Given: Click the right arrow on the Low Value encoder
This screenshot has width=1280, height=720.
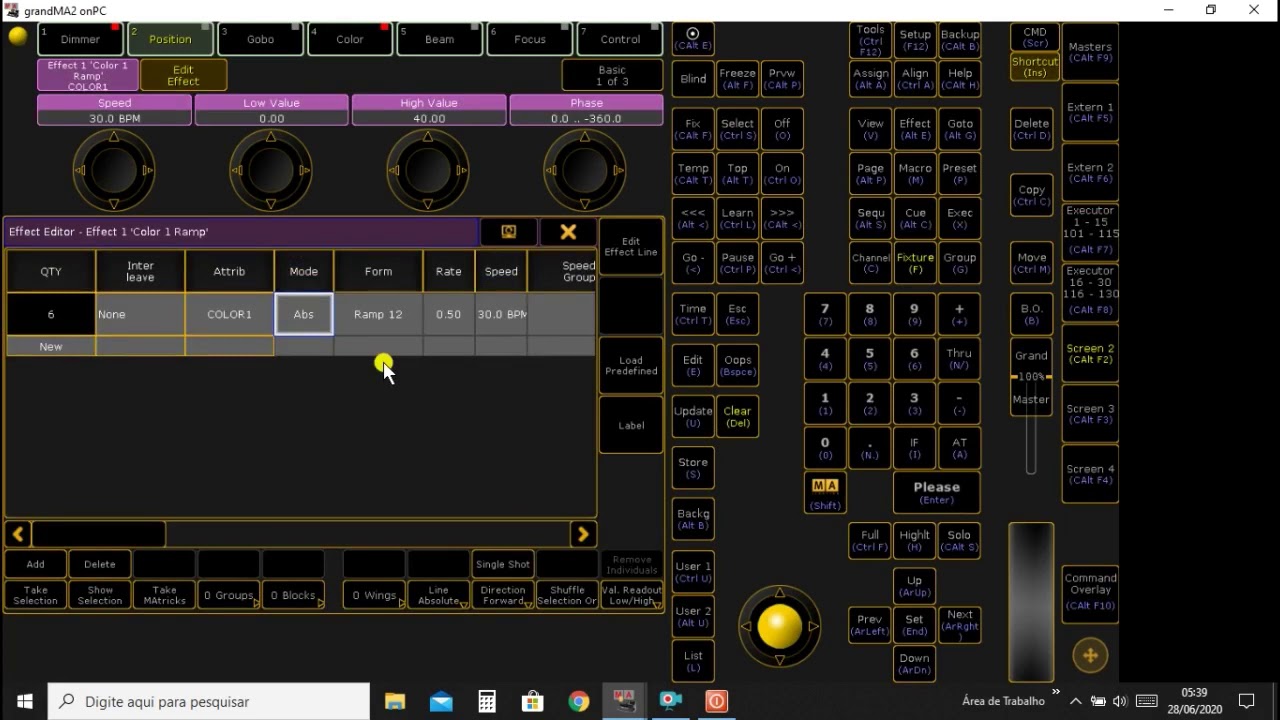Looking at the screenshot, I should click(306, 170).
